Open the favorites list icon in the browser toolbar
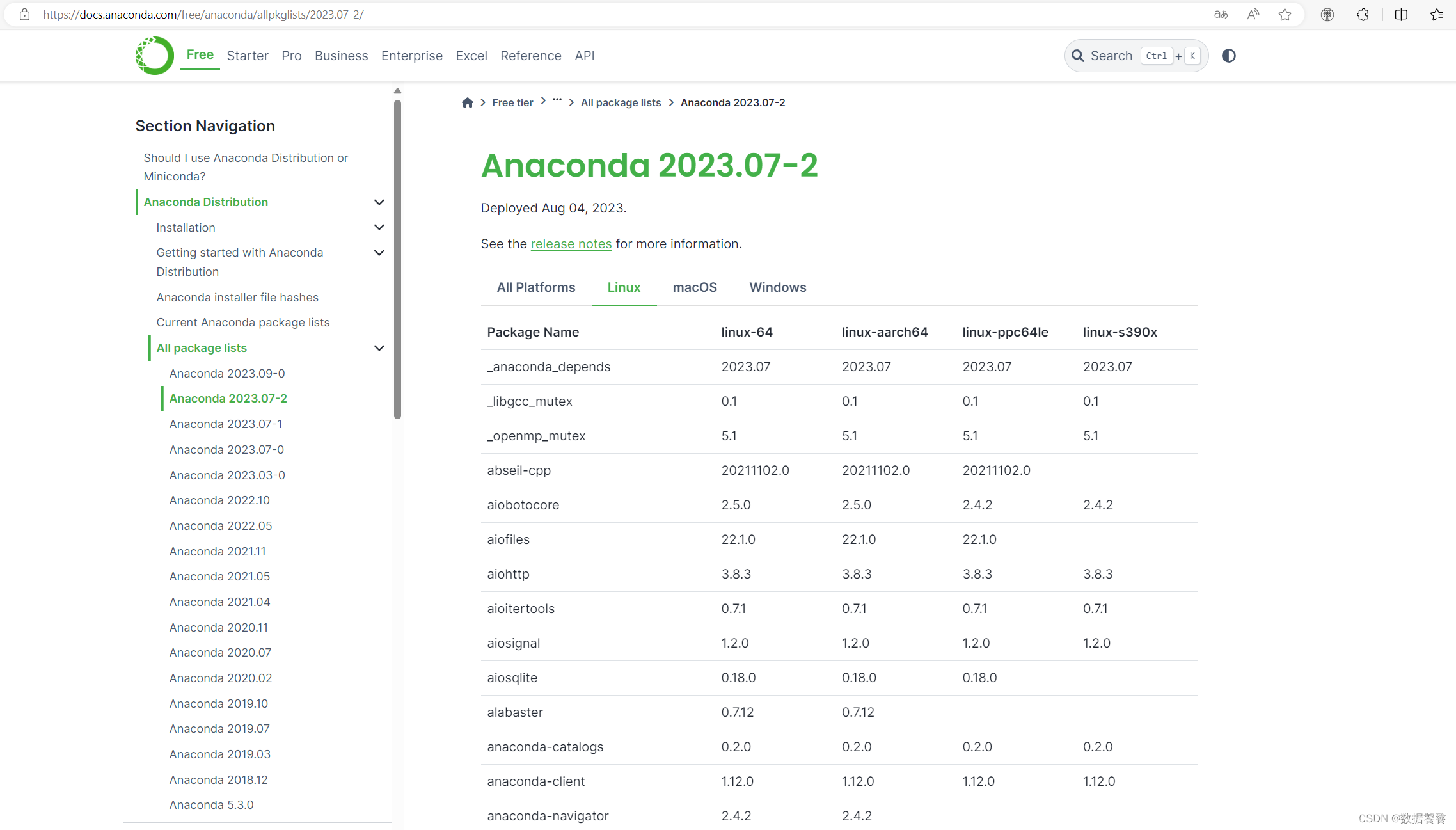Image resolution: width=1456 pixels, height=830 pixels. click(x=1437, y=14)
